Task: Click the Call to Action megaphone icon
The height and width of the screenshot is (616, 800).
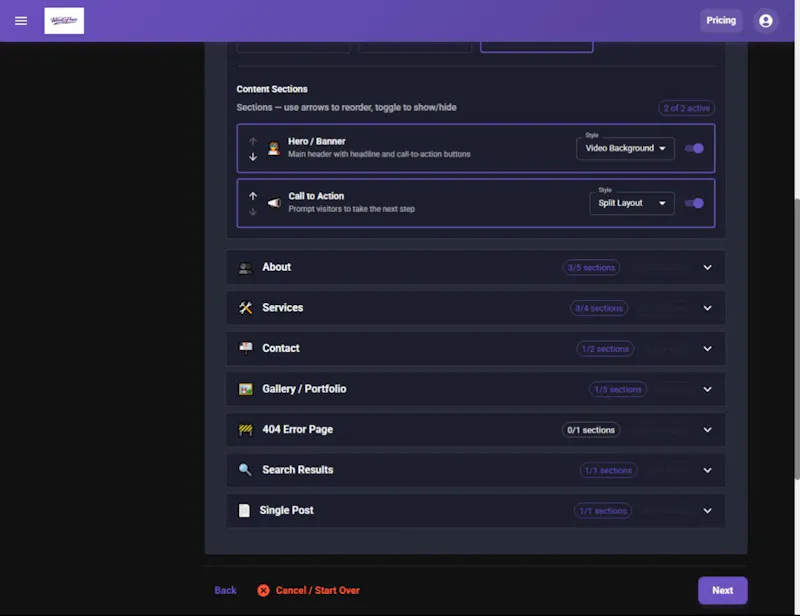Action: click(x=274, y=203)
